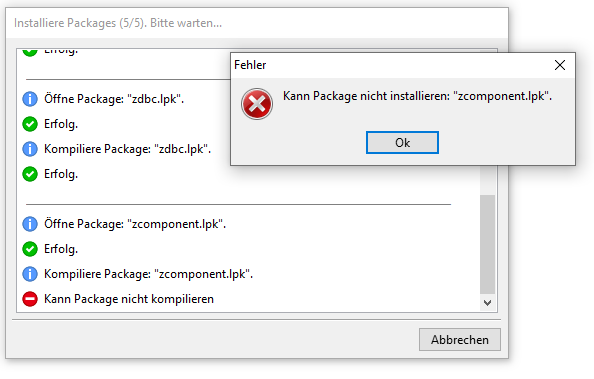Cancel installation with Abbrechen button

pyautogui.click(x=460, y=340)
